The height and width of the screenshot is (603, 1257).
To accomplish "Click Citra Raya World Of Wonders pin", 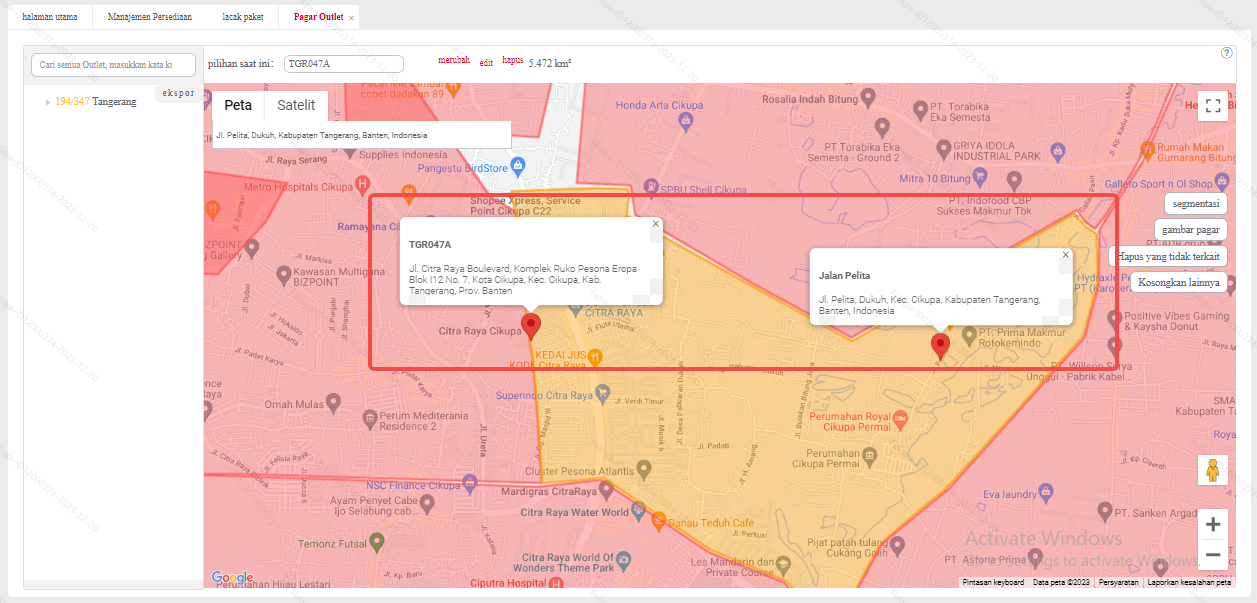I will pos(624,559).
